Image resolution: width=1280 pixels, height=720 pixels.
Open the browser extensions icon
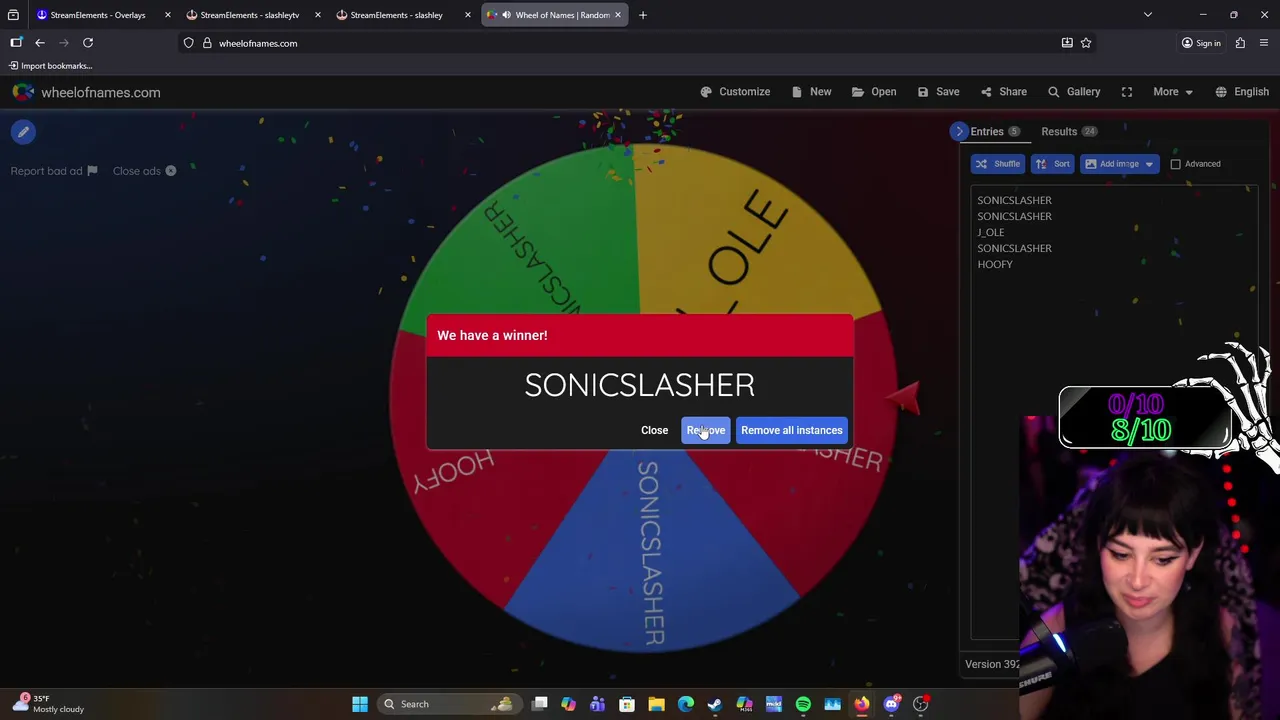1240,43
